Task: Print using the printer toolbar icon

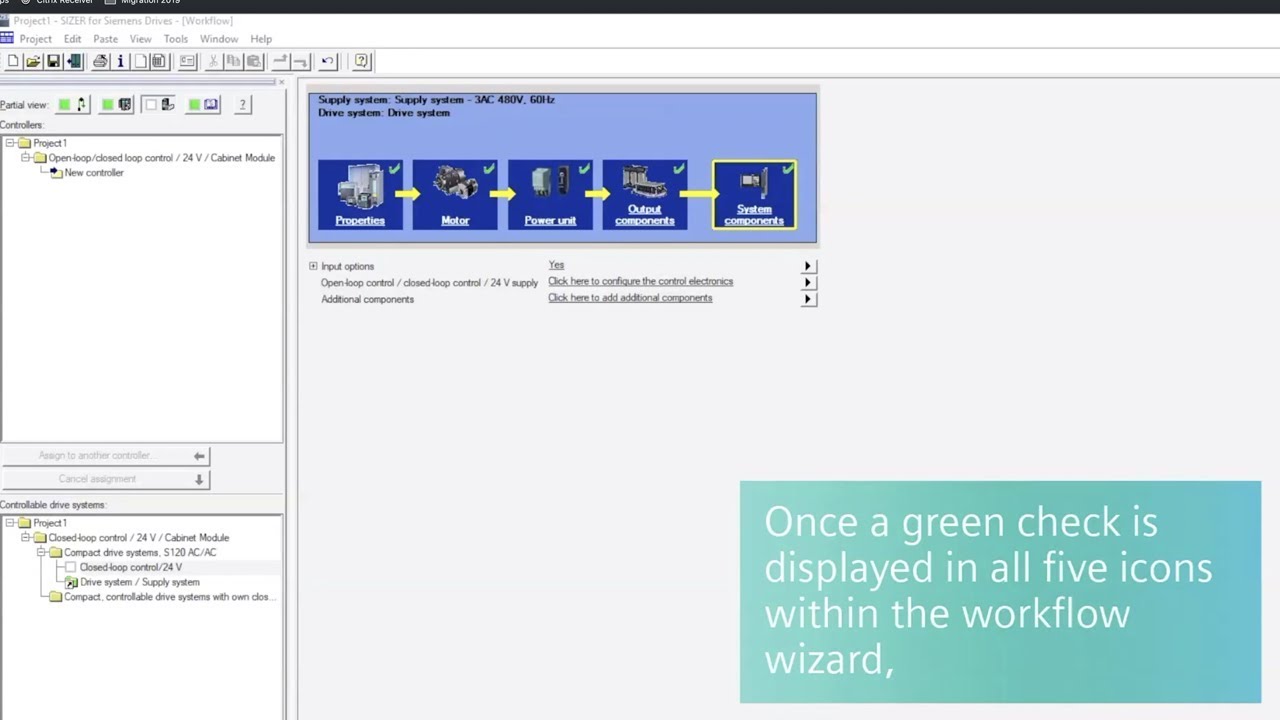Action: pos(100,61)
